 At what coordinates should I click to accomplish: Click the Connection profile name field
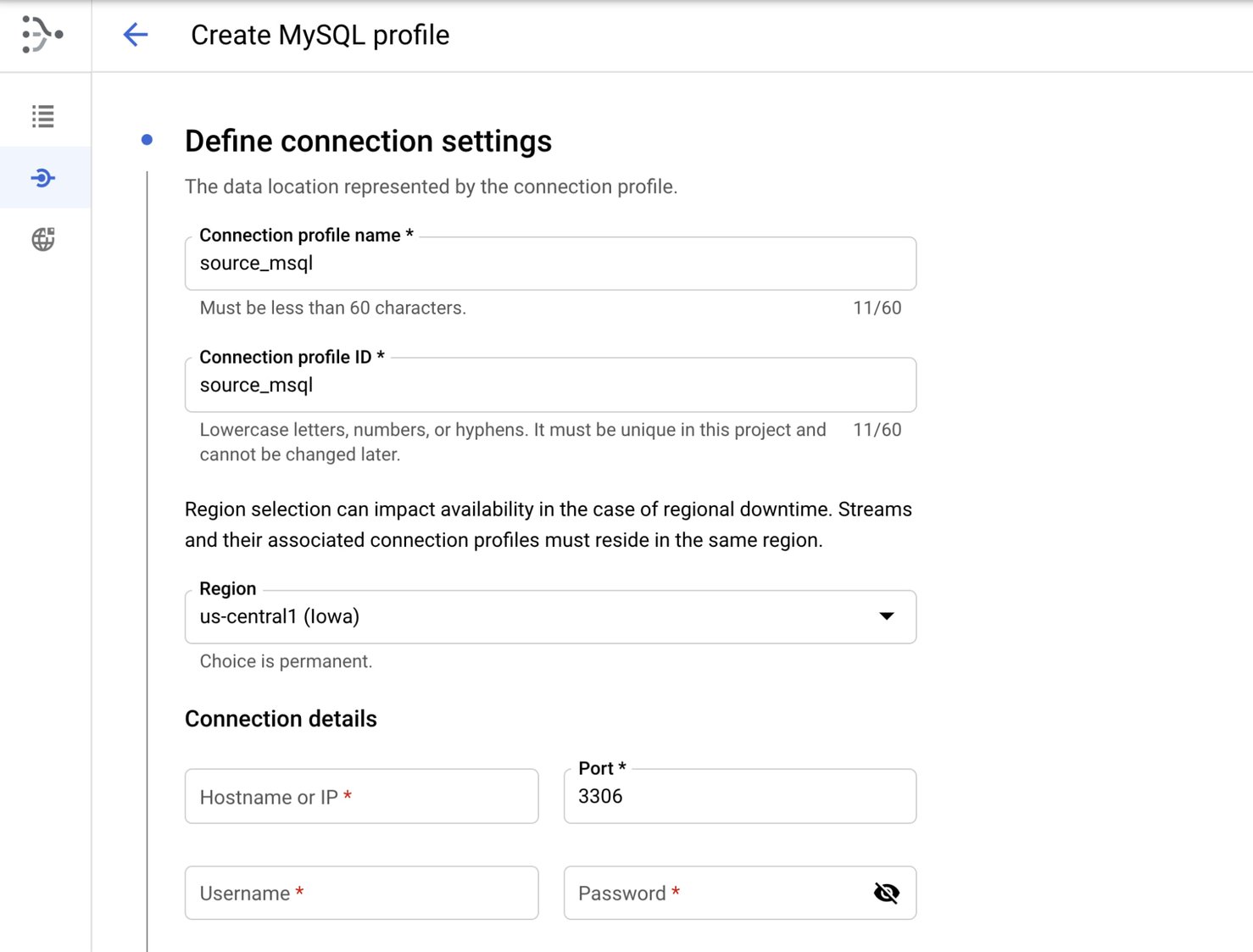coord(550,264)
